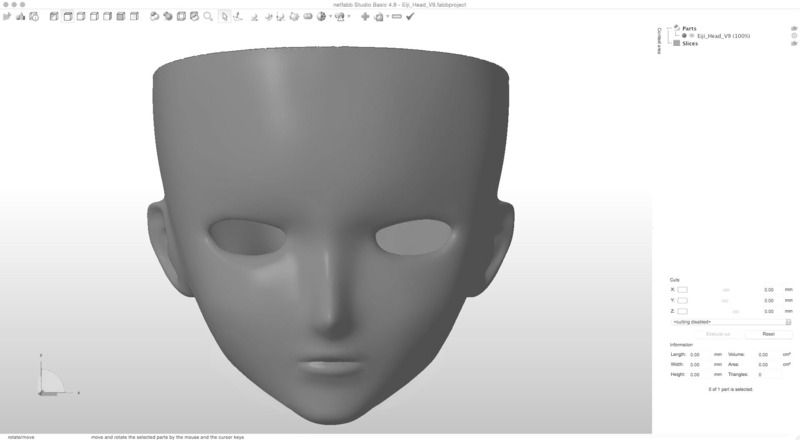Click the dark color dot beside Eiji_Head_V9
Screen dimensions: 800x440
684,36
